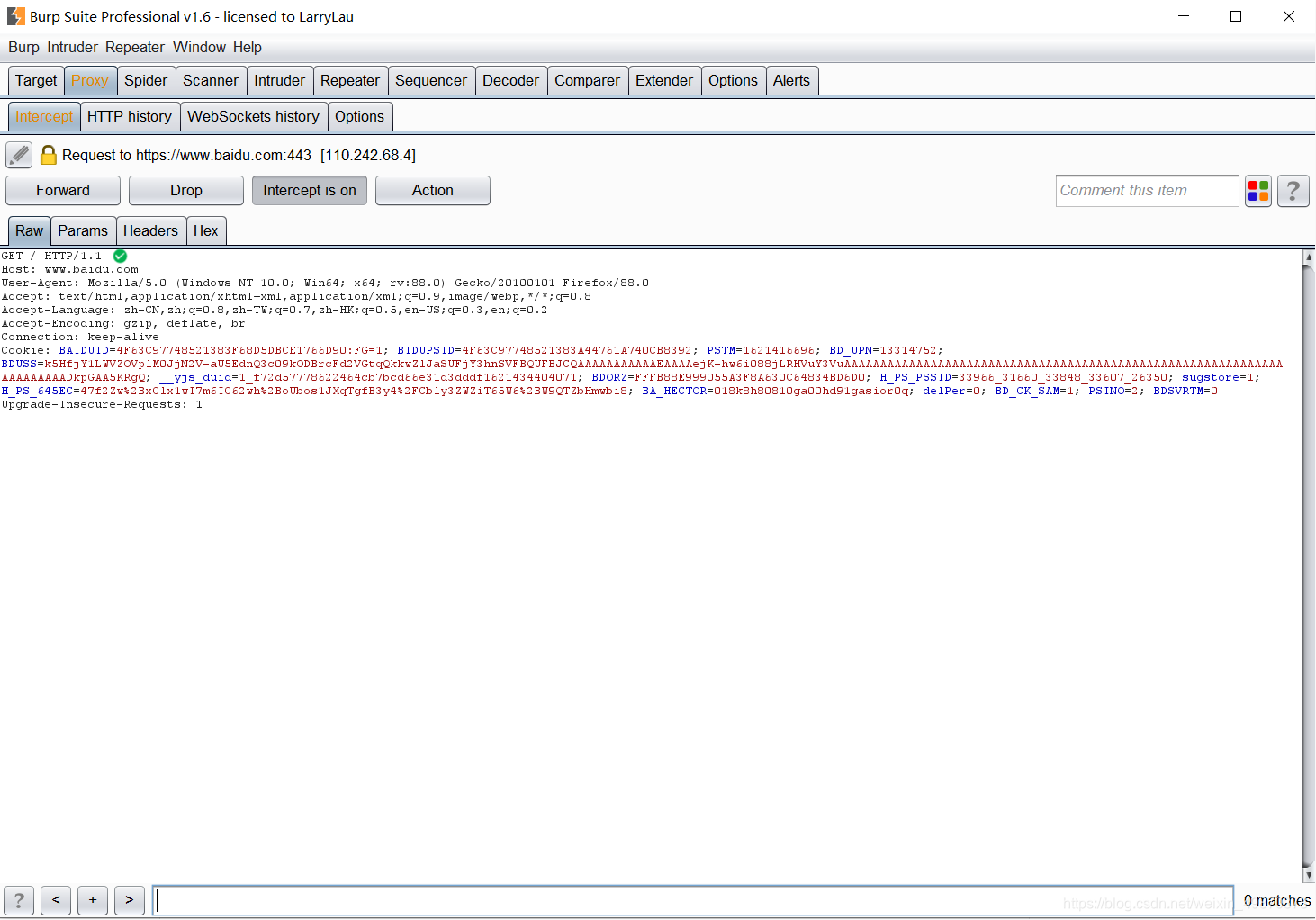Open the intercept help question icon
Viewport: 1316px width, 920px height.
pyautogui.click(x=1293, y=191)
